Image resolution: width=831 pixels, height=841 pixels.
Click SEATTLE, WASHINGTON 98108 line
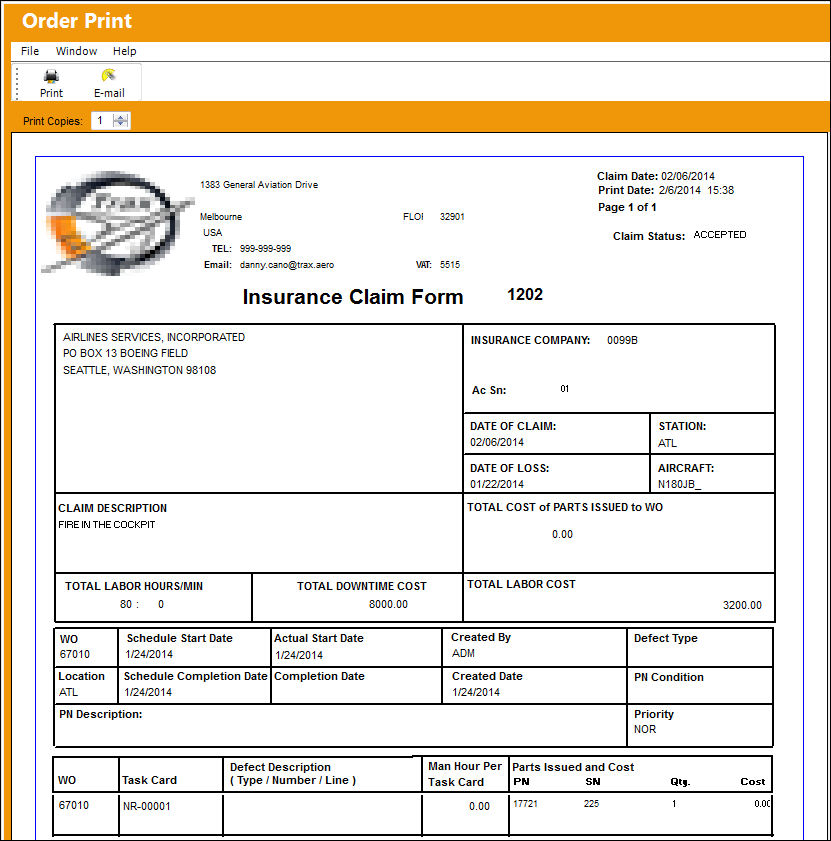[x=139, y=371]
